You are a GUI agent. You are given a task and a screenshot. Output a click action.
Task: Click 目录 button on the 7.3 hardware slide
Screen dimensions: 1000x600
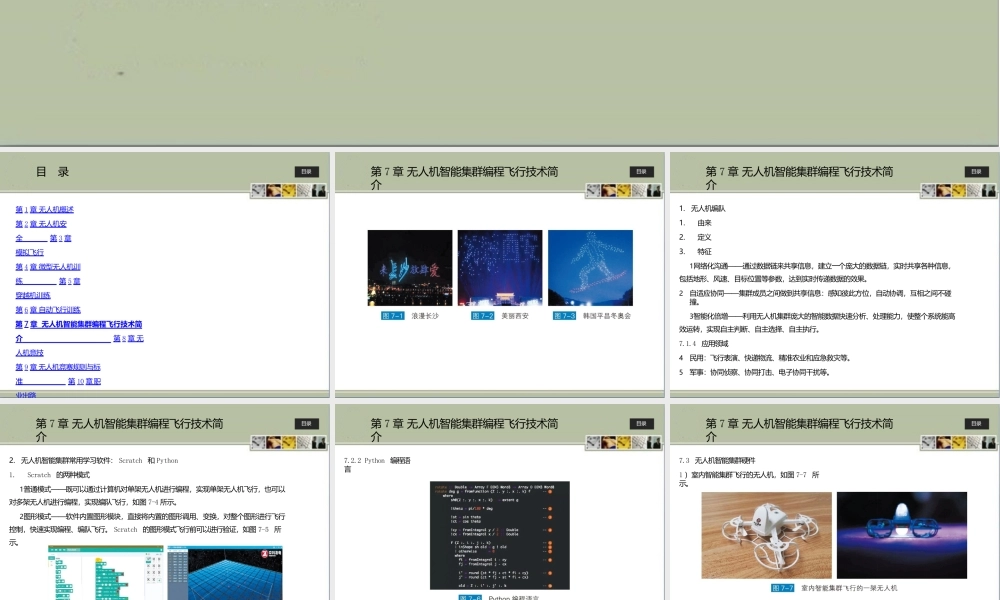click(x=976, y=423)
